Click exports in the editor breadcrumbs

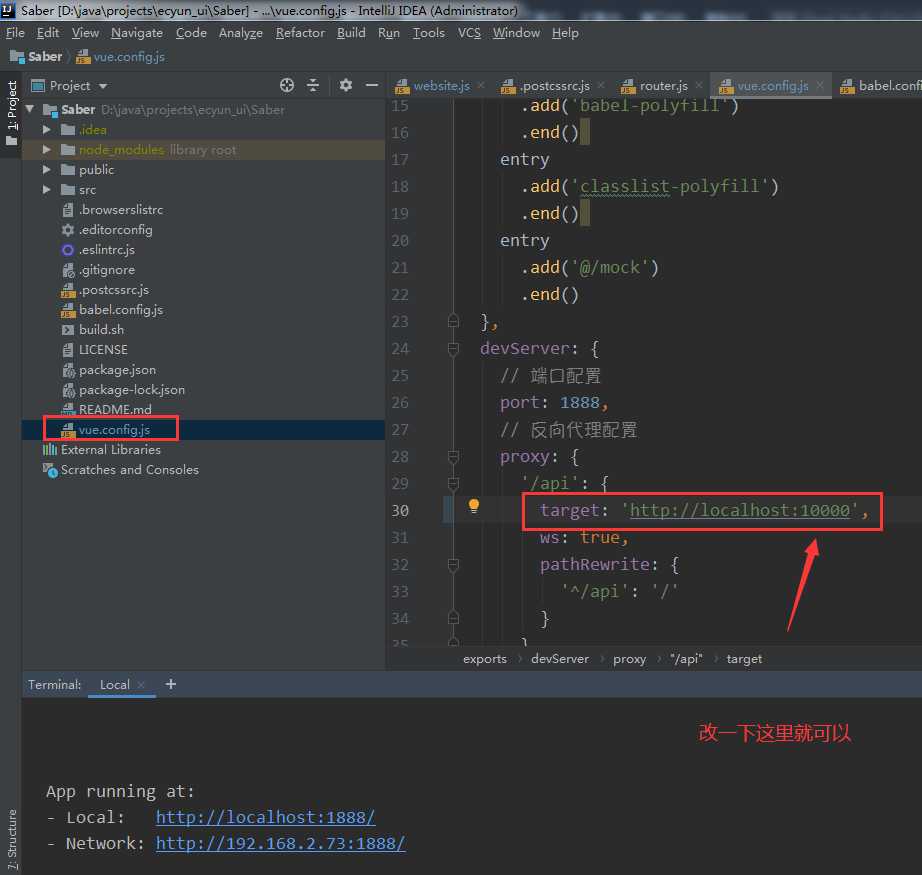(x=485, y=659)
